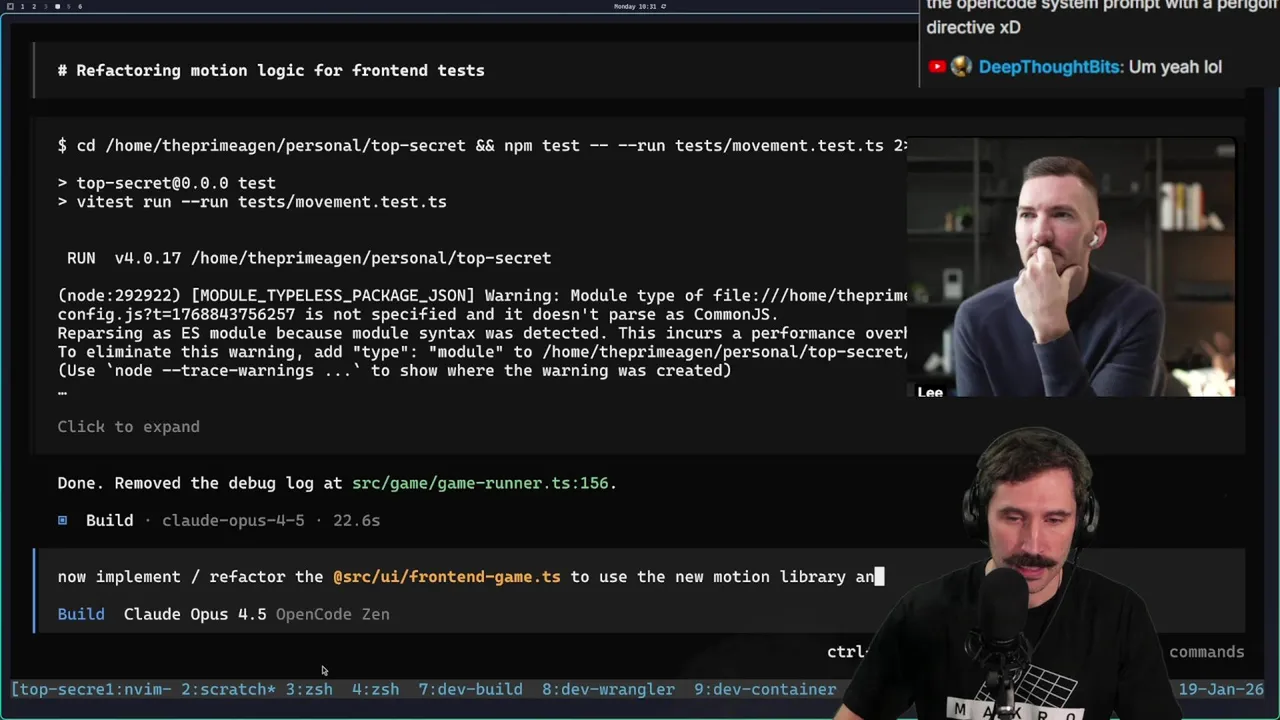Open the 7:dev-build tmux window
This screenshot has height=720, width=1280.
pos(470,689)
